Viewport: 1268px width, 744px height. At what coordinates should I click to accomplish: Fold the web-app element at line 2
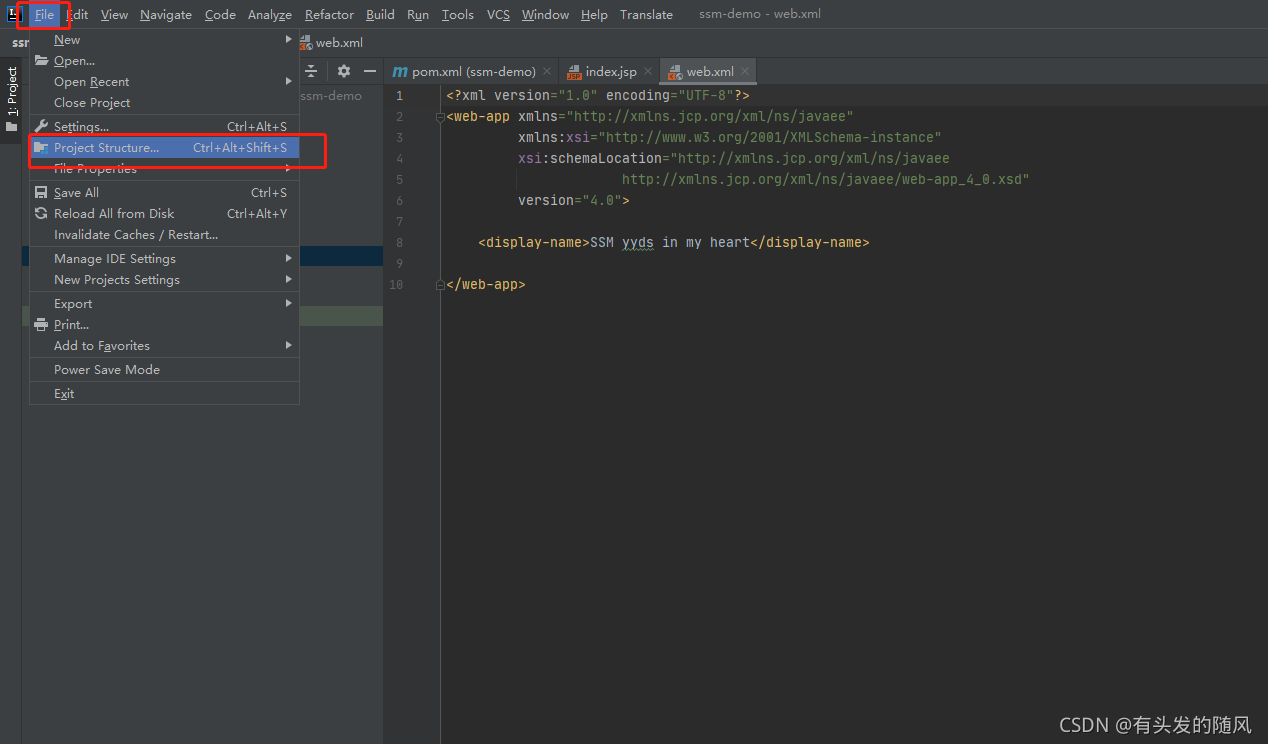click(440, 117)
